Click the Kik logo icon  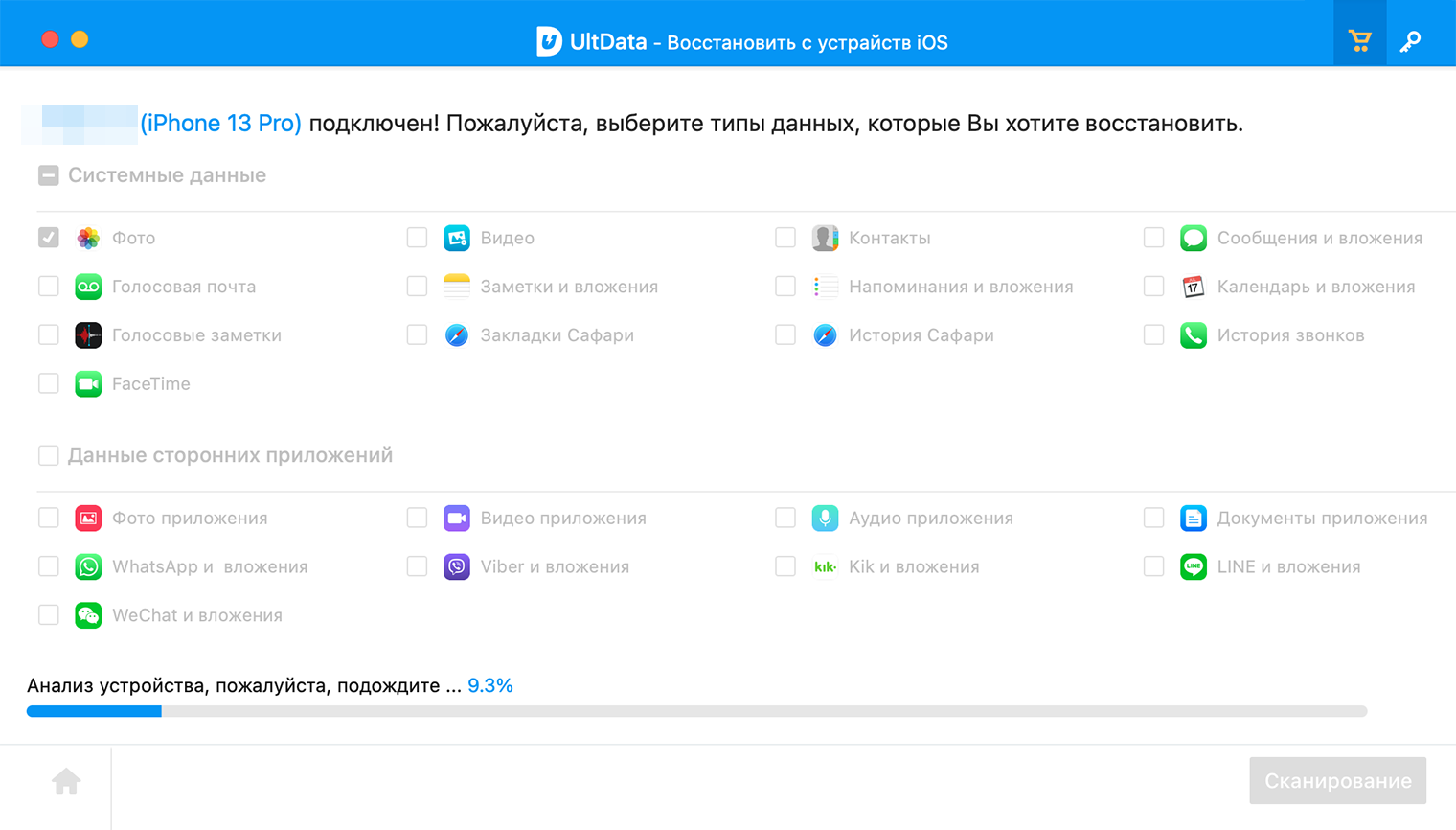825,567
